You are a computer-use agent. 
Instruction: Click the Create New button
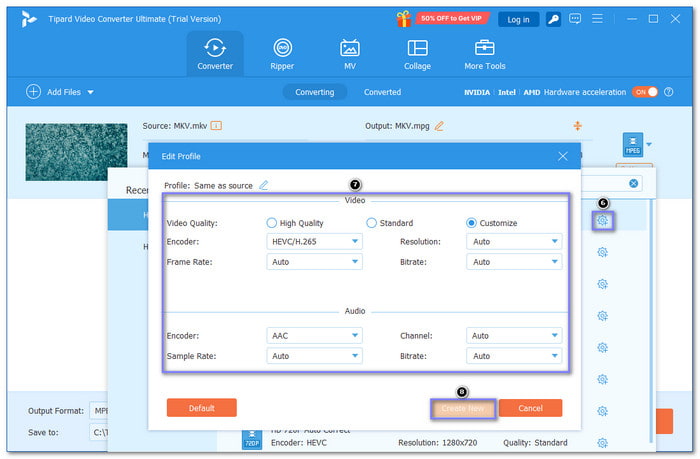463,408
